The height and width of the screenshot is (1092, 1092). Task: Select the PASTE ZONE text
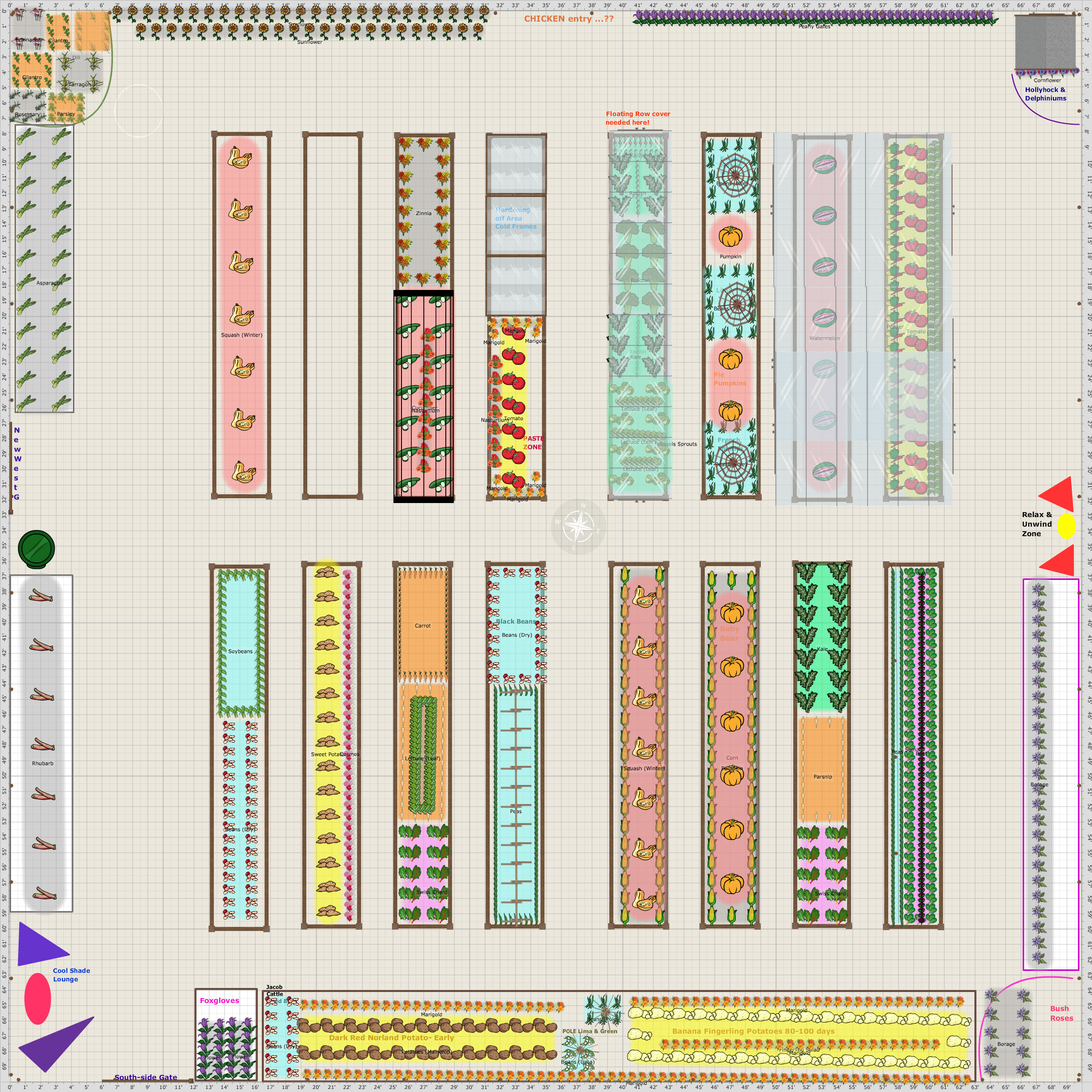pyautogui.click(x=533, y=443)
